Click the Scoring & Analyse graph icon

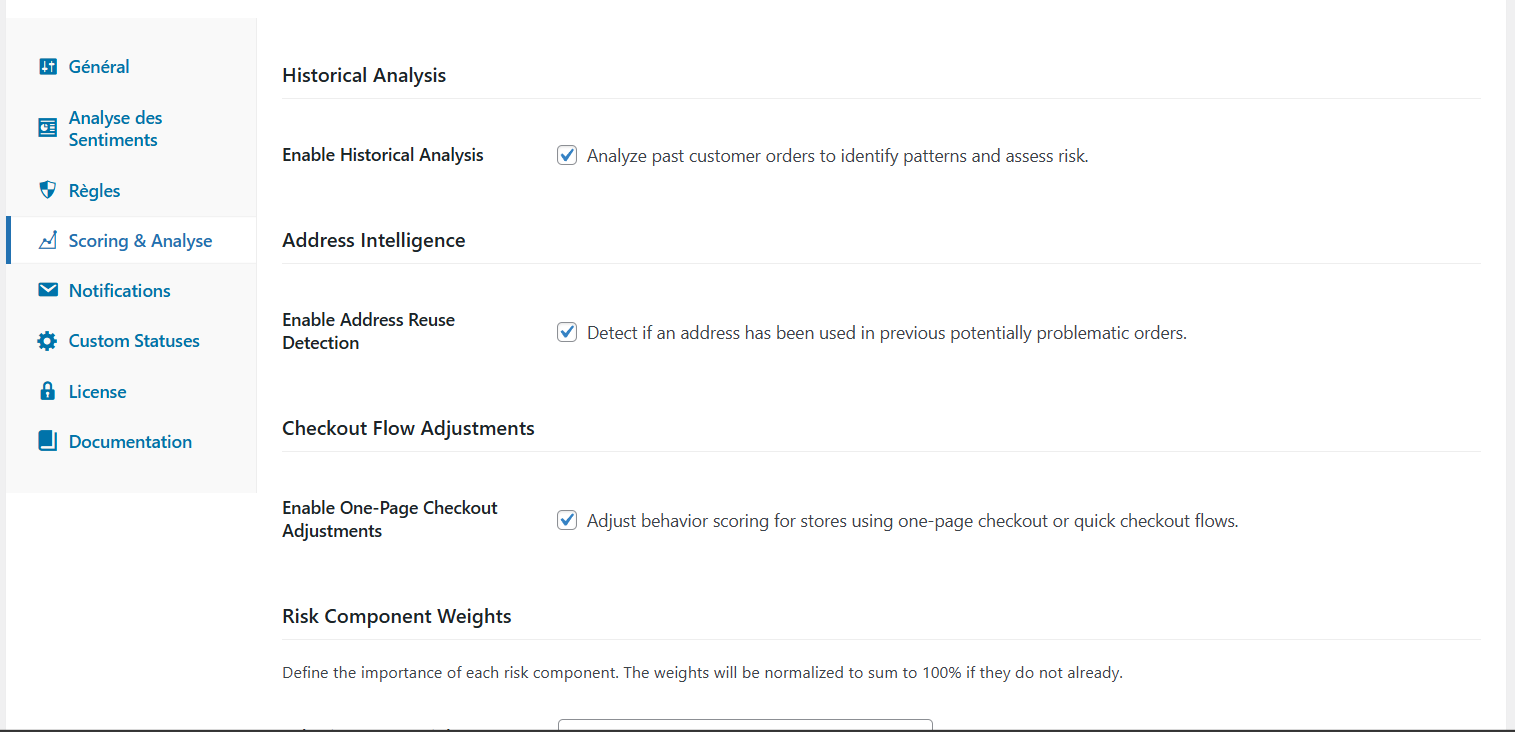(47, 240)
